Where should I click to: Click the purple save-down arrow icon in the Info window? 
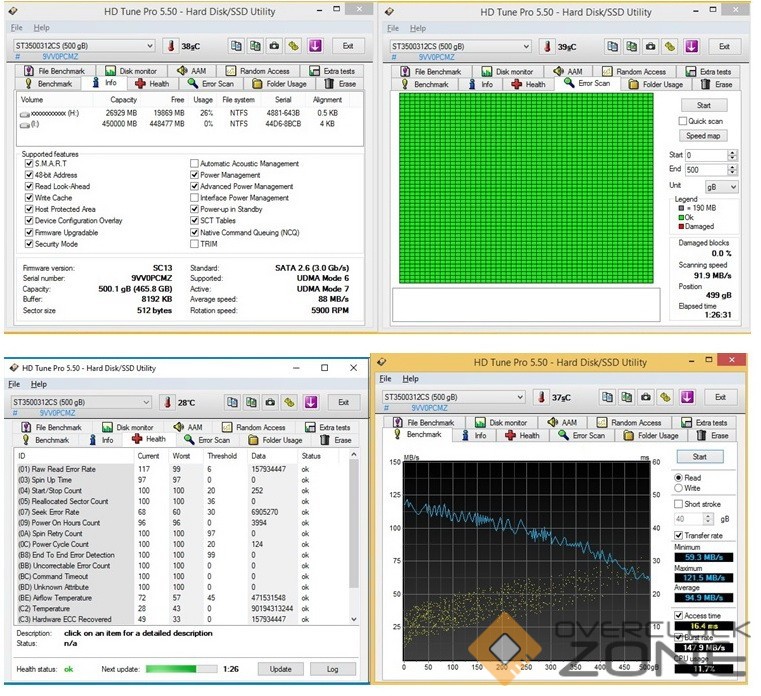(x=314, y=46)
